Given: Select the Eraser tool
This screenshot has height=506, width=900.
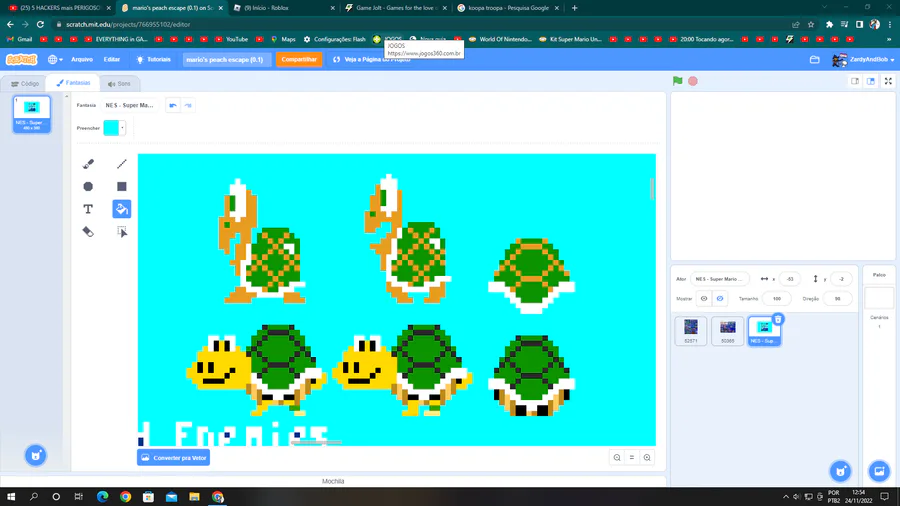Looking at the screenshot, I should 88,232.
